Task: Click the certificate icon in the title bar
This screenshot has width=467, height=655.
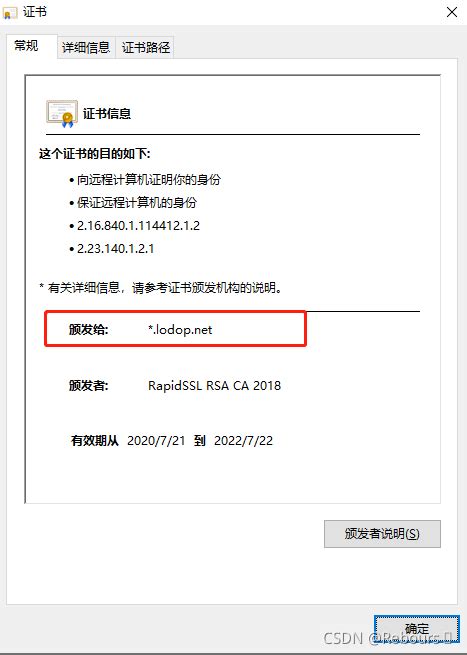Action: click(10, 13)
